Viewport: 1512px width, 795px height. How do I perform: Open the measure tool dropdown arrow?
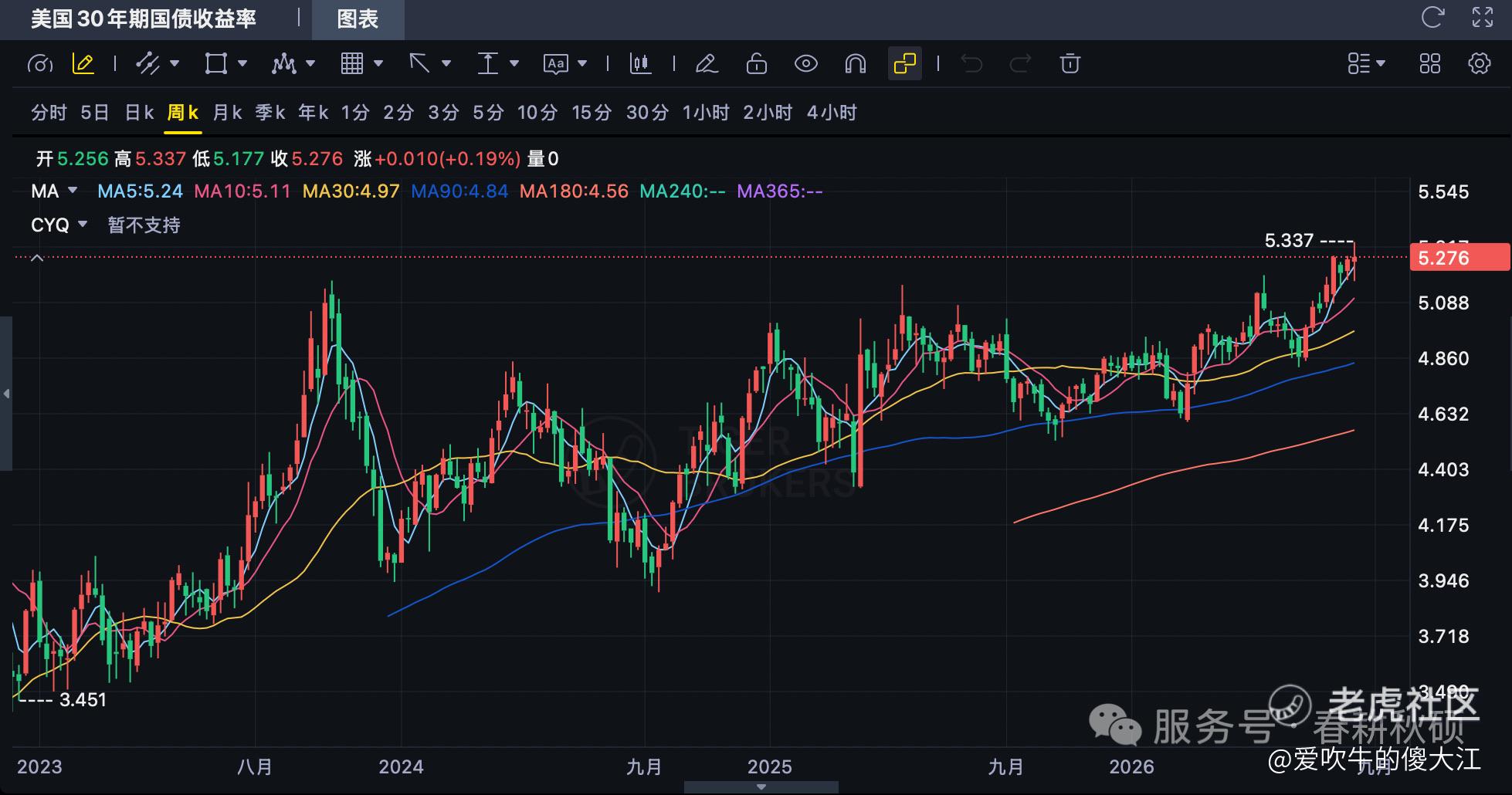tap(514, 63)
